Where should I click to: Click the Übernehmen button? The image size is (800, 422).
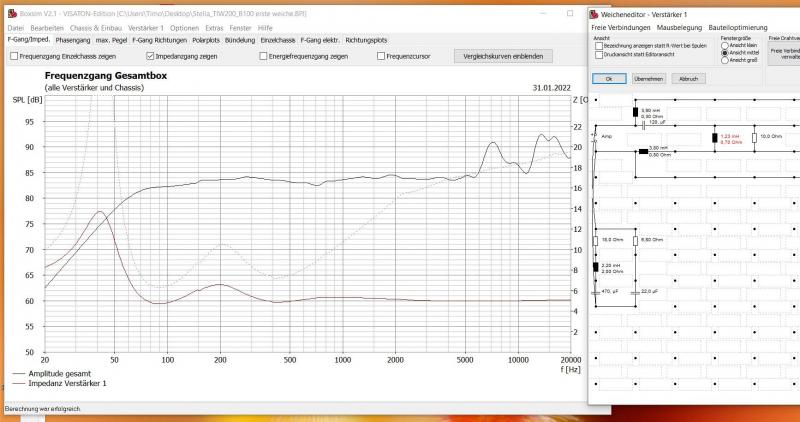(x=648, y=79)
